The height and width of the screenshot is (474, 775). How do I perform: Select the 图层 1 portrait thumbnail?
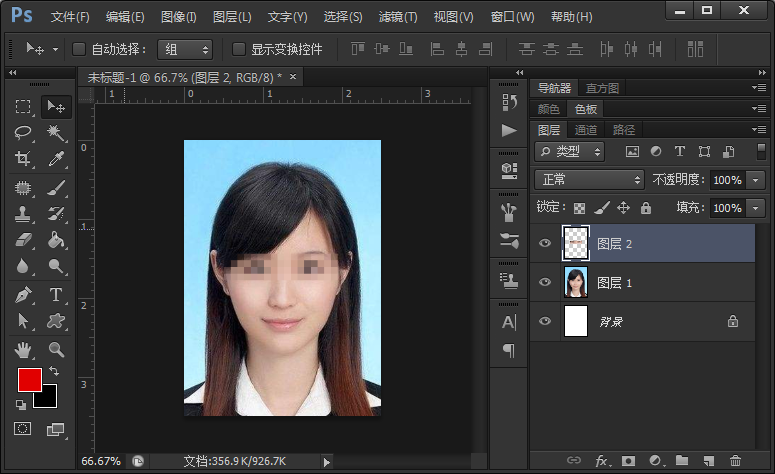tap(576, 282)
